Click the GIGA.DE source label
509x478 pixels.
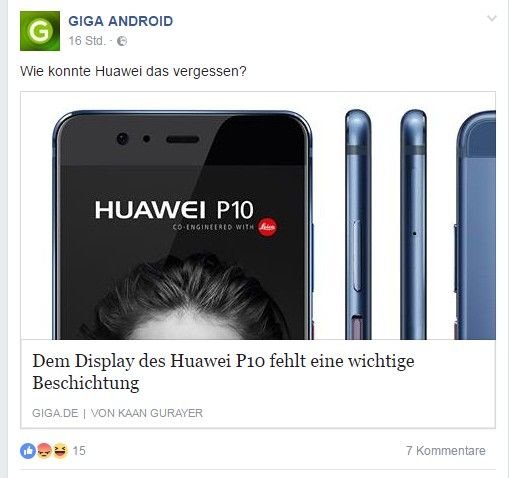coord(55,413)
